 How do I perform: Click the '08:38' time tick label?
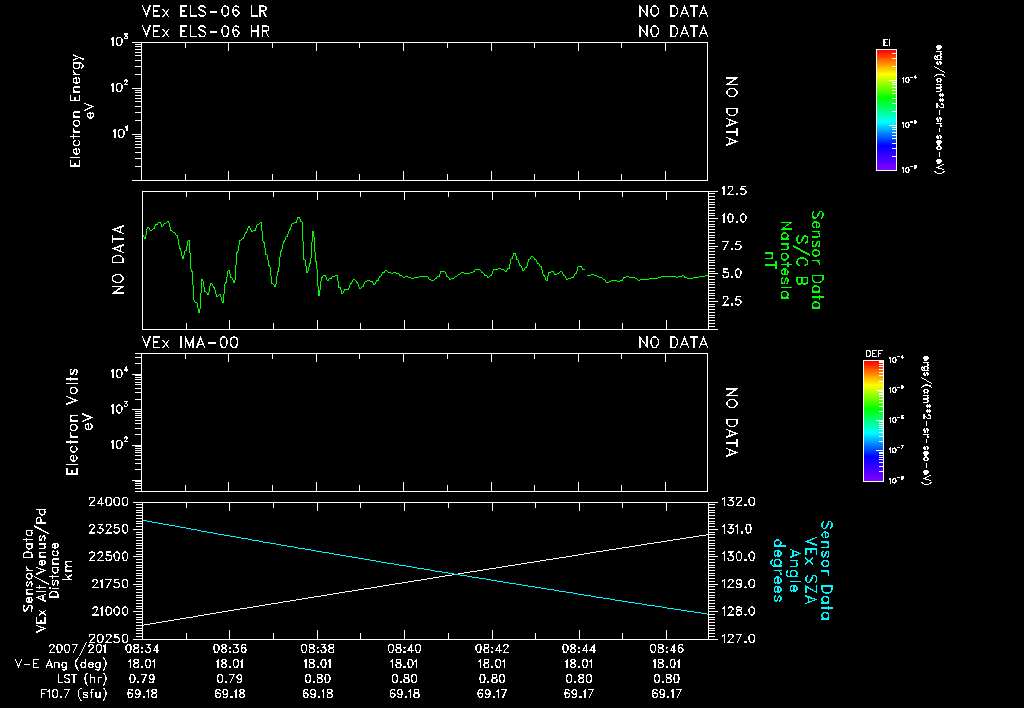tap(317, 649)
